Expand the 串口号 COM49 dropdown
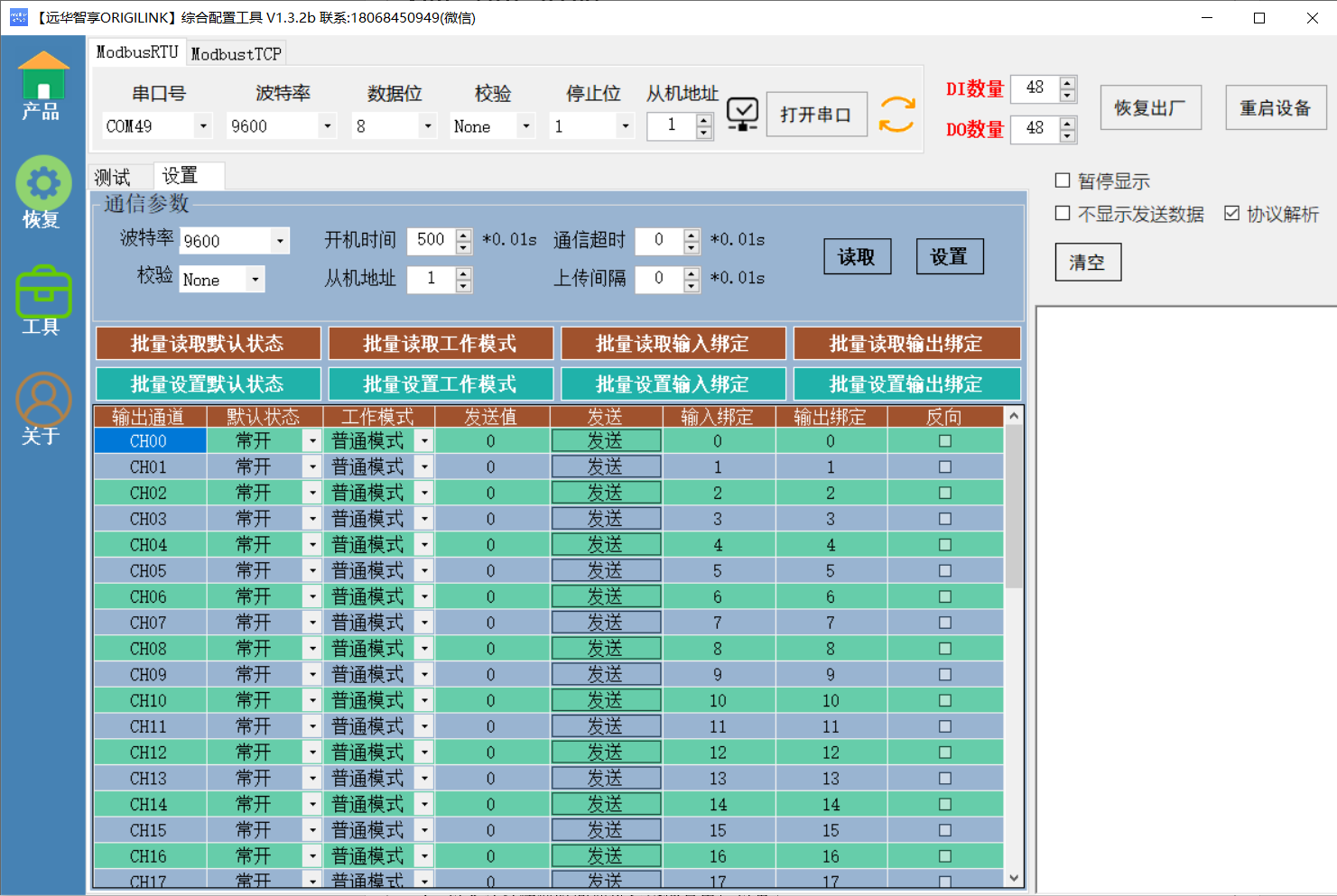The image size is (1337, 896). (203, 126)
